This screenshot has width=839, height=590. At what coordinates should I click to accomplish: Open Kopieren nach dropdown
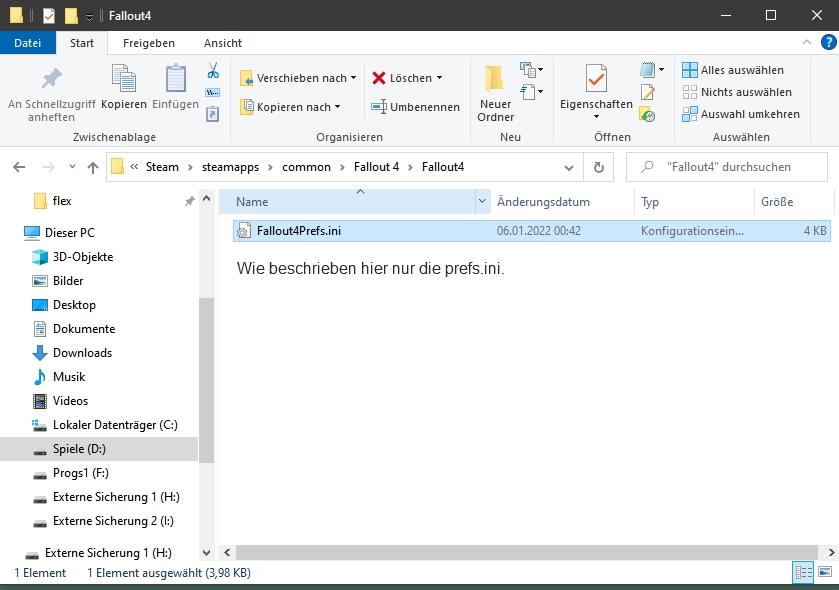tap(291, 107)
